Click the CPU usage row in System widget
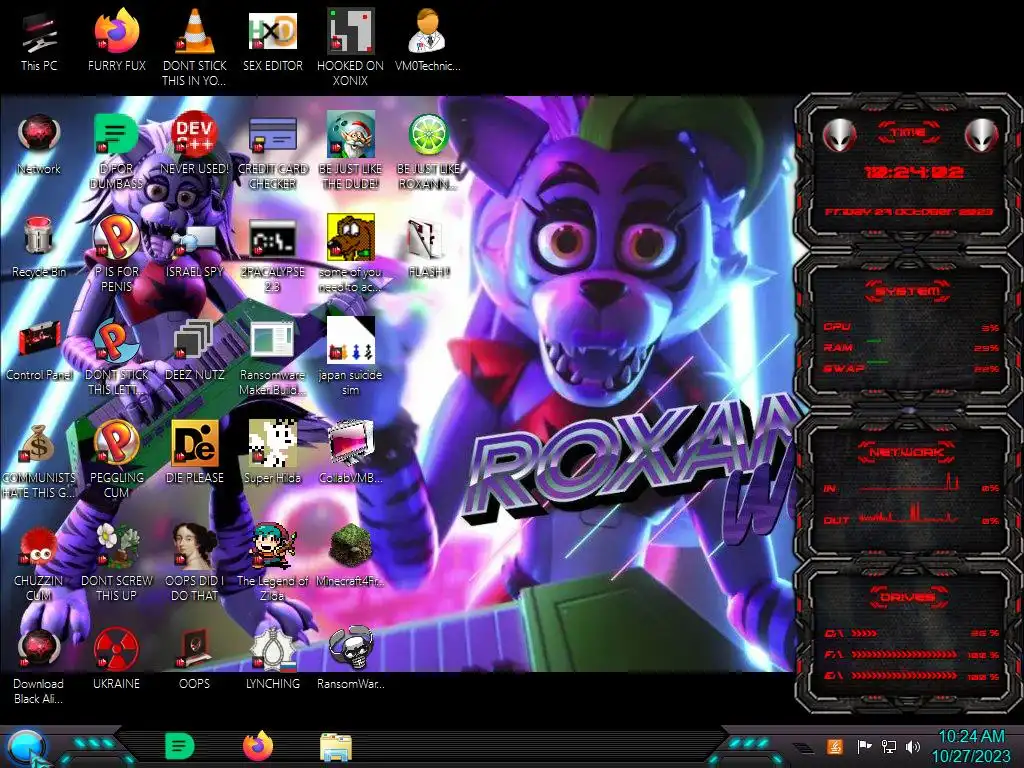The image size is (1024, 768). (910, 327)
